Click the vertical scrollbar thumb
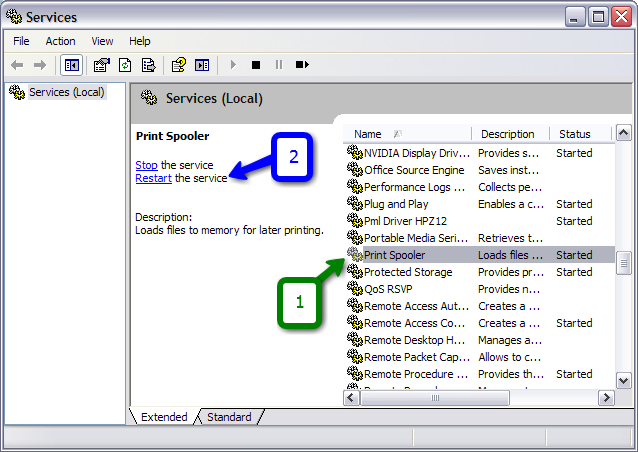The width and height of the screenshot is (638, 452). [x=623, y=264]
